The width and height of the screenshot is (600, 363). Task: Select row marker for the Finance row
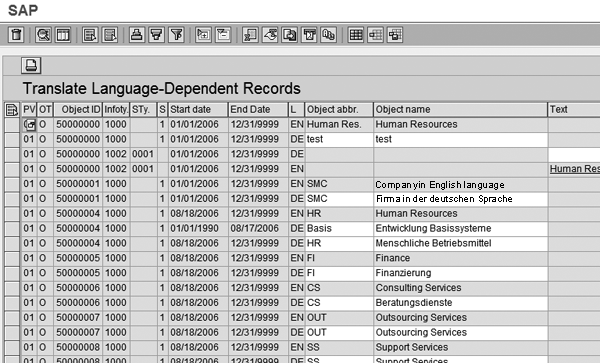(12, 259)
